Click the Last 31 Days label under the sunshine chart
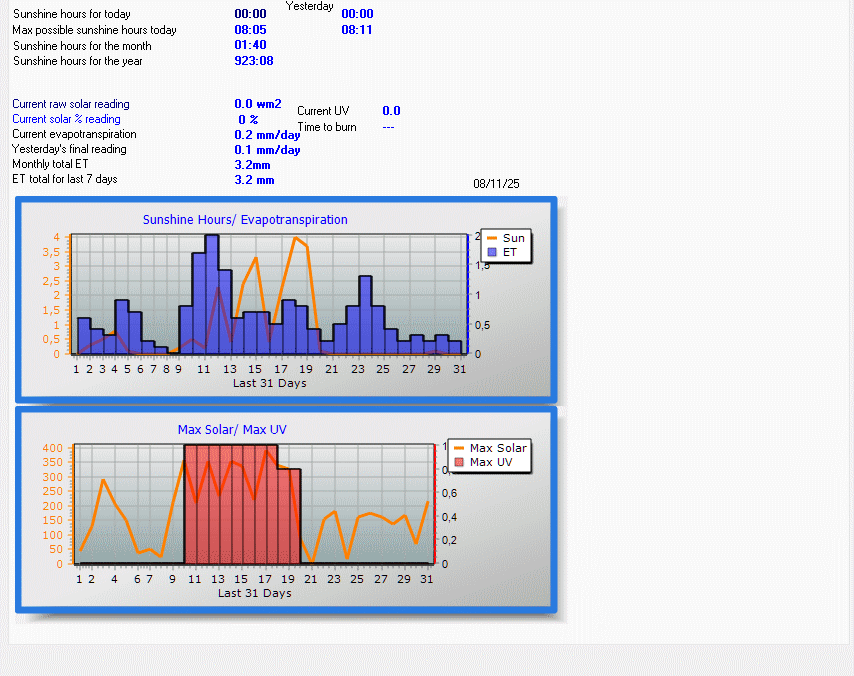Screen dimensions: 854x676 click(269, 383)
